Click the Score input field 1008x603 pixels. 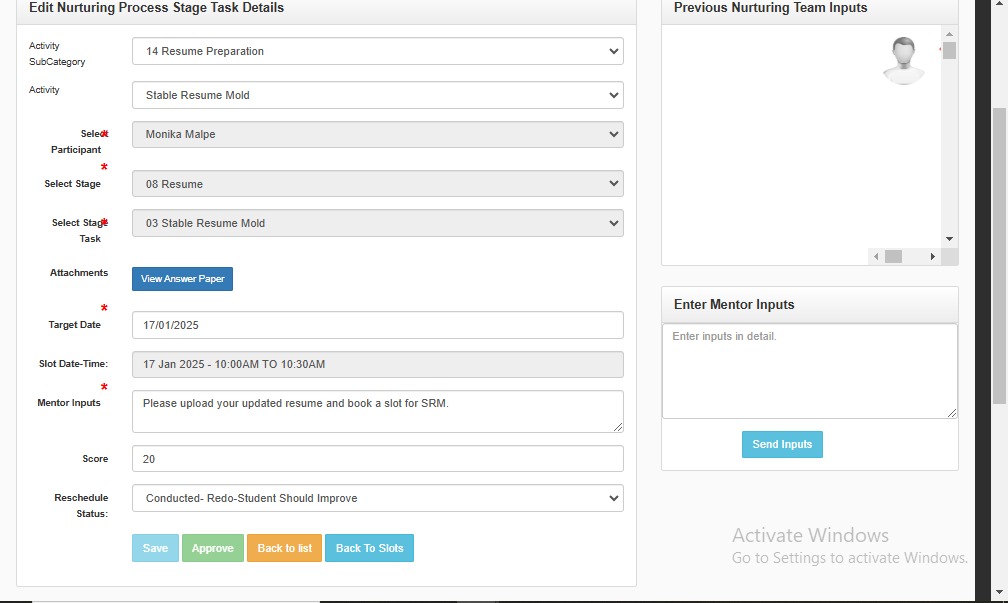pyautogui.click(x=377, y=459)
